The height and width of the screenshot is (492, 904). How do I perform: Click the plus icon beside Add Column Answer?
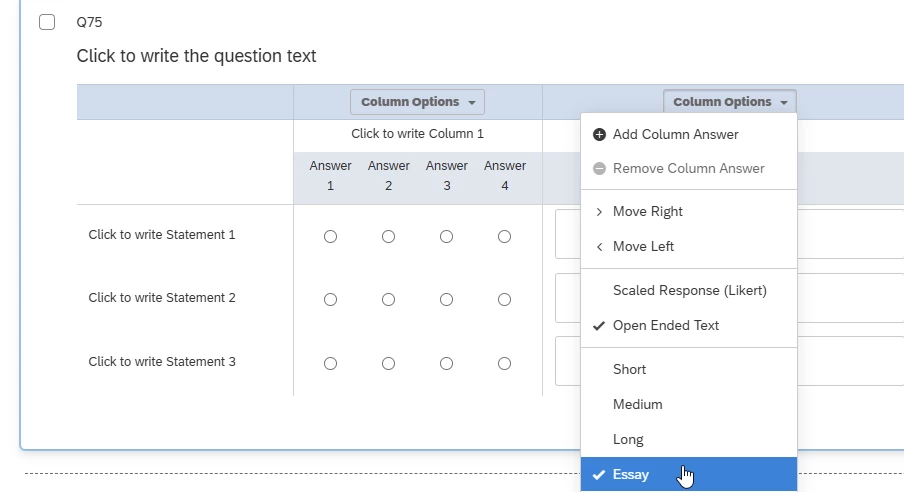coord(599,134)
